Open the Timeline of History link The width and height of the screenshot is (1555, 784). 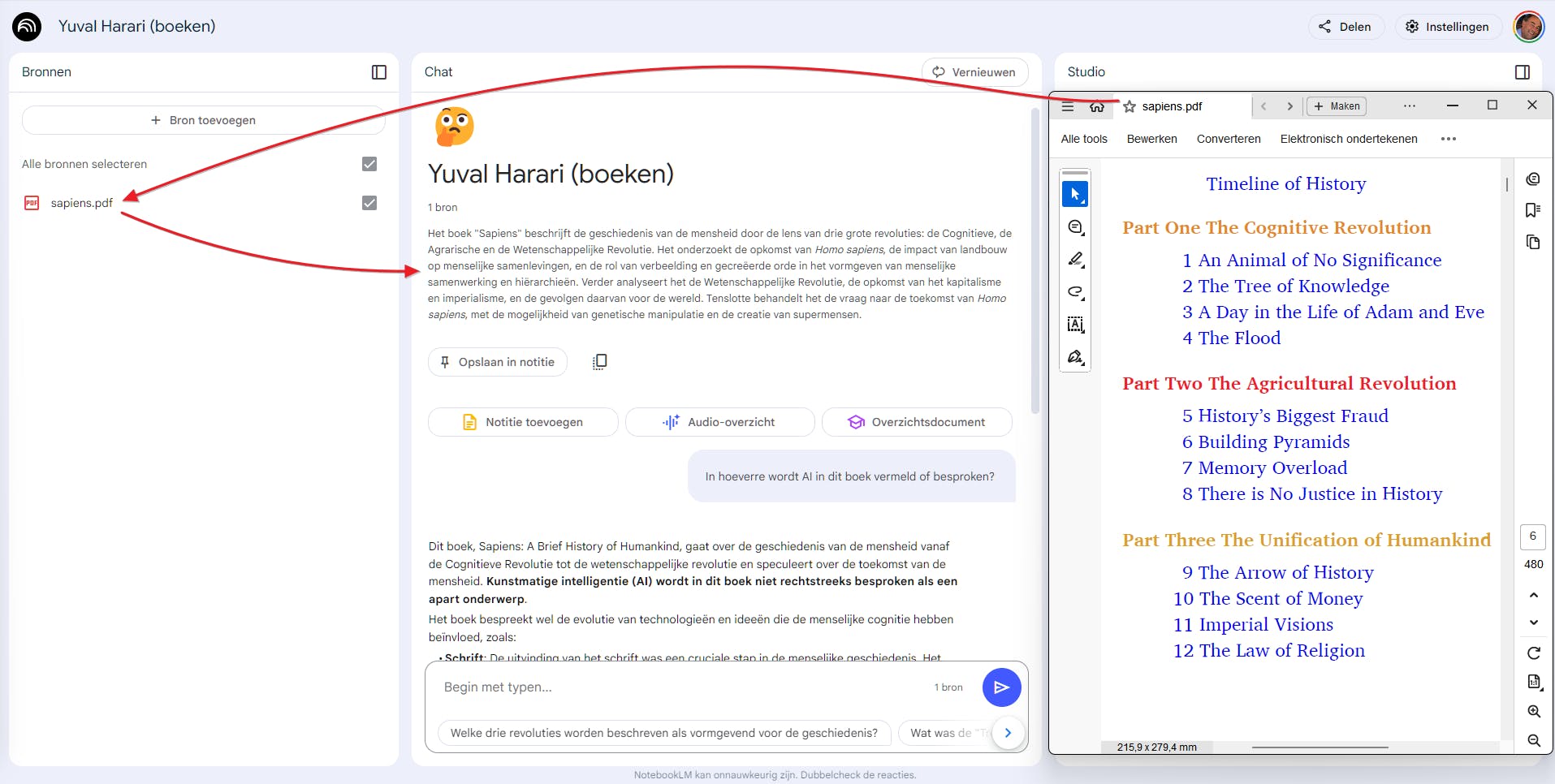point(1286,183)
